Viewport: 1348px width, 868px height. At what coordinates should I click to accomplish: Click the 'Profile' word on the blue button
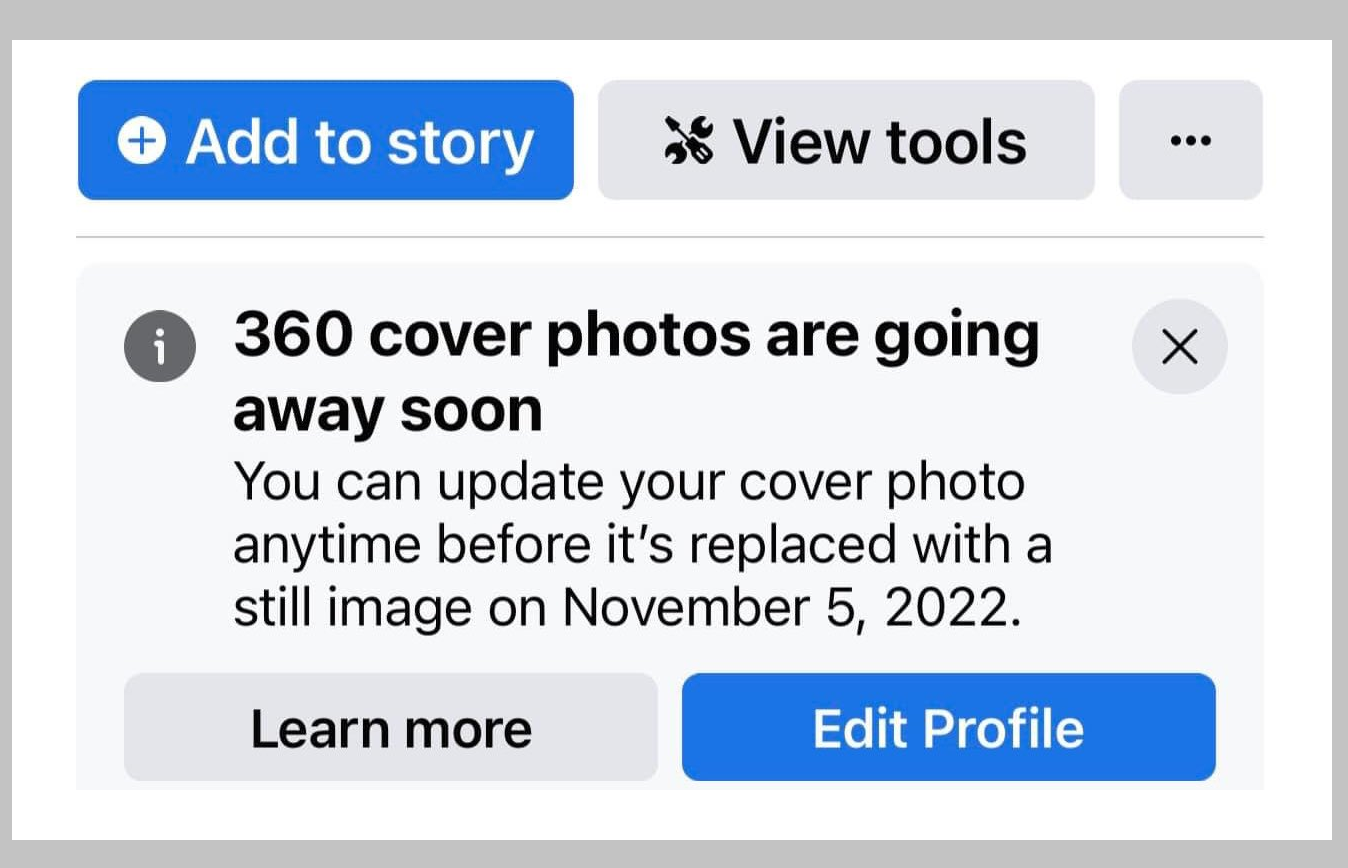click(1003, 728)
